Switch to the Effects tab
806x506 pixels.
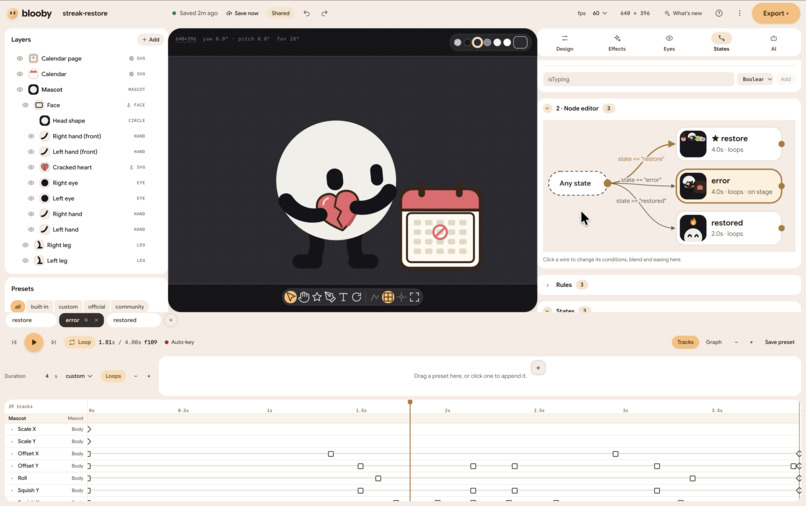(x=617, y=43)
